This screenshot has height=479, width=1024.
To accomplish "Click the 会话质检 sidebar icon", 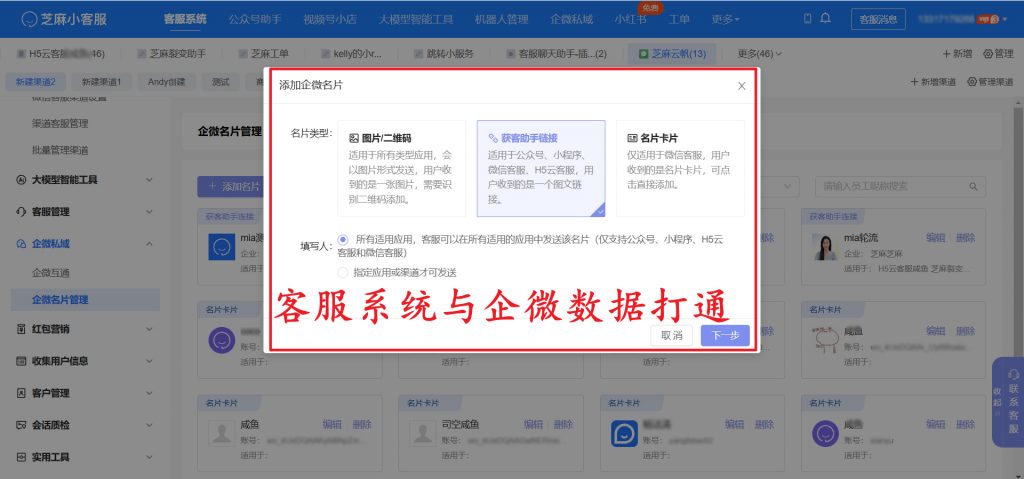I will pyautogui.click(x=21, y=425).
